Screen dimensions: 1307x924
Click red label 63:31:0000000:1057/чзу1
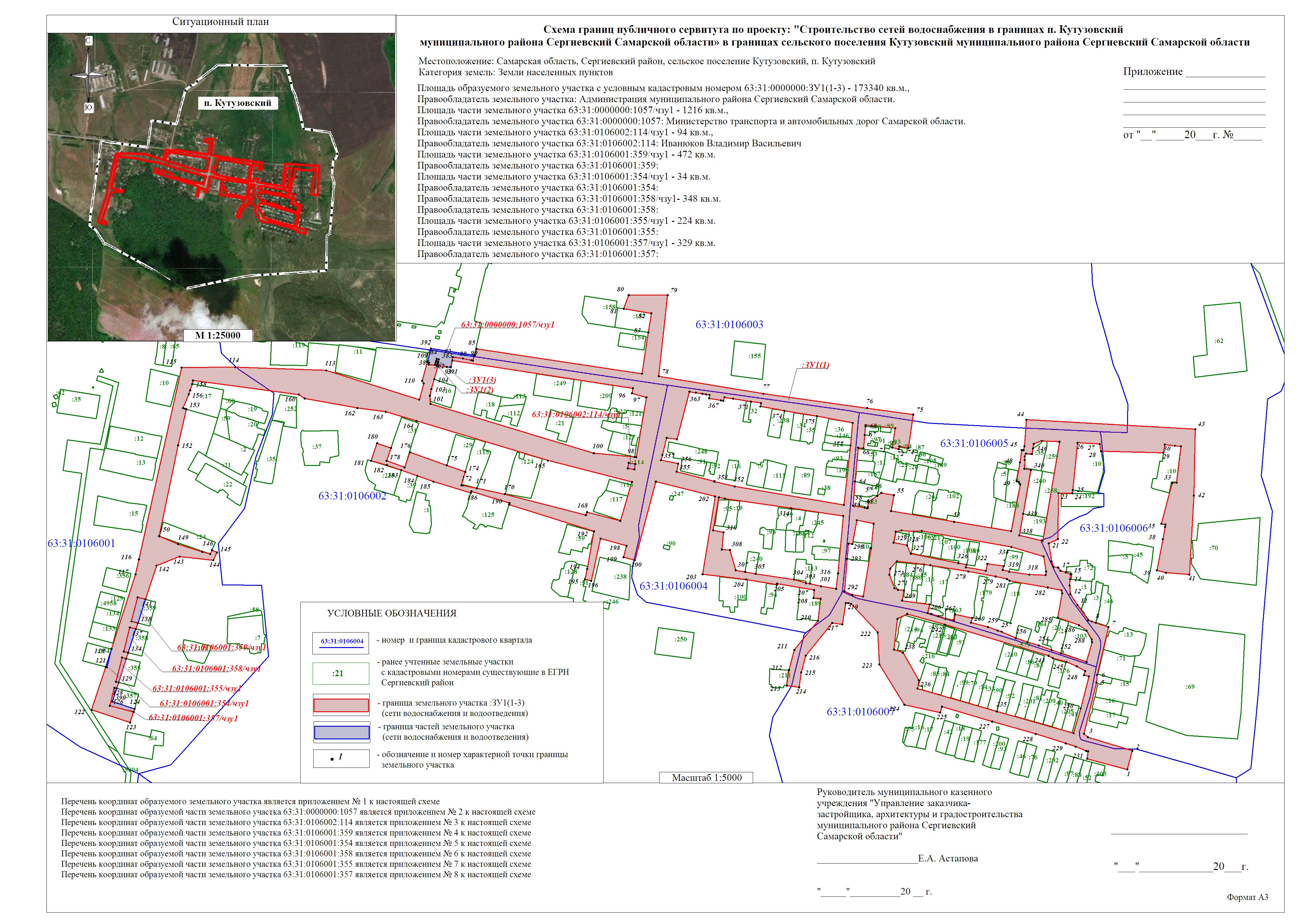tap(508, 325)
